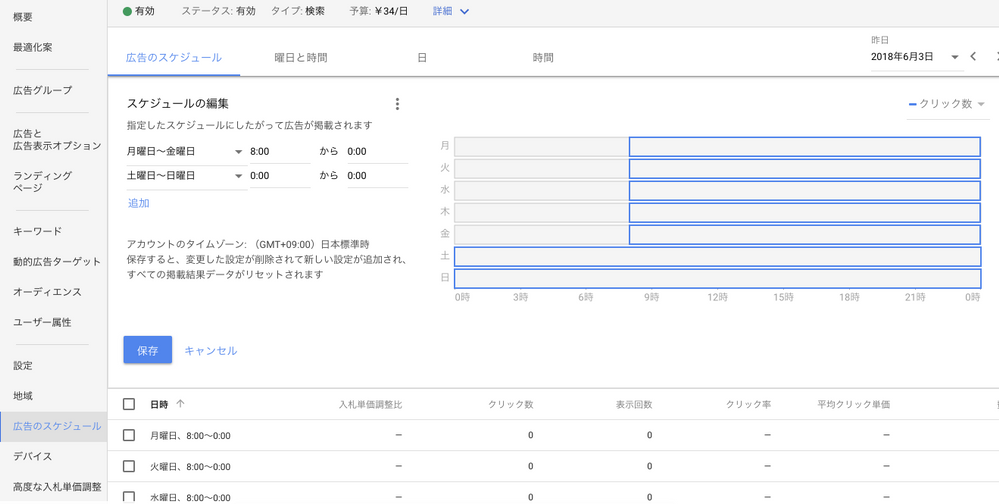Check the 月曜日、8:00〜0:00 row checkbox
This screenshot has width=999, height=504.
(129, 435)
